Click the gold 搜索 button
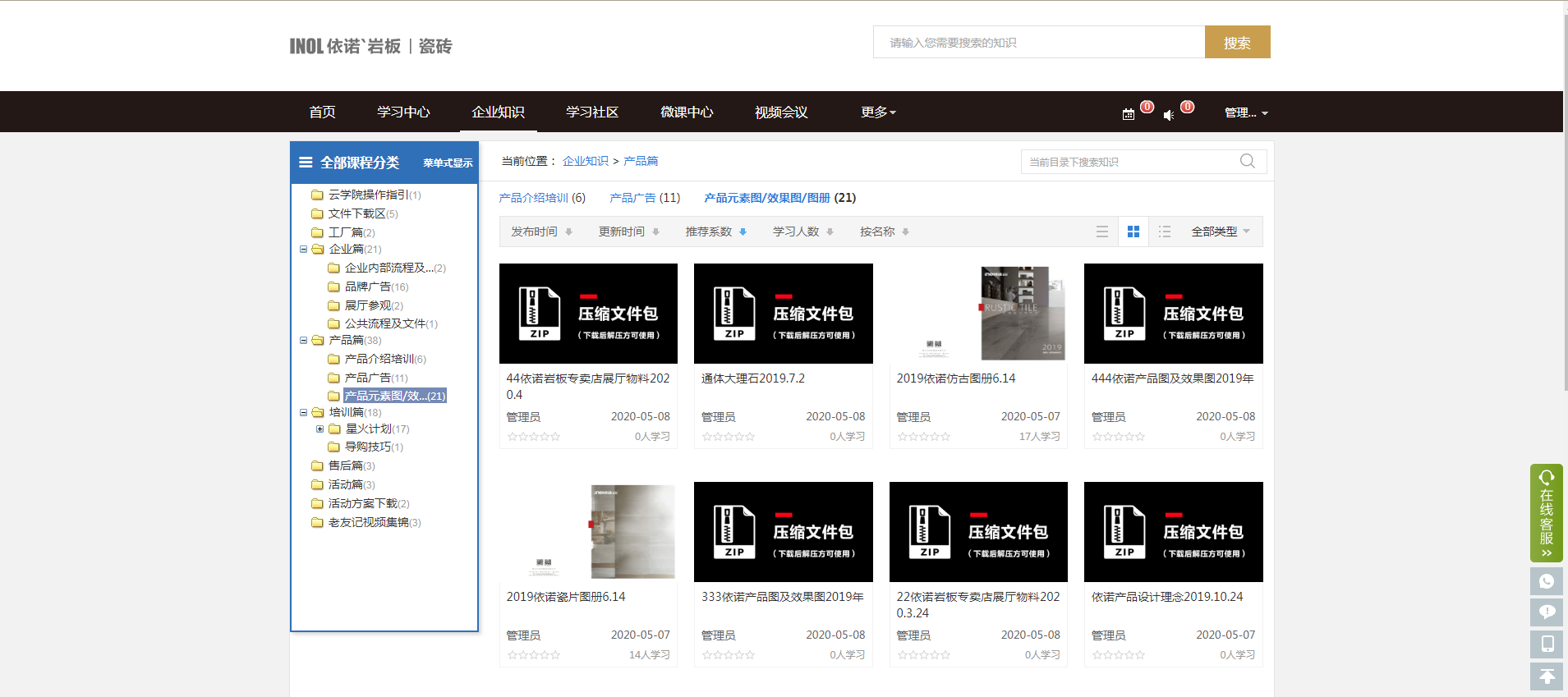This screenshot has height=697, width=1568. 1237,42
